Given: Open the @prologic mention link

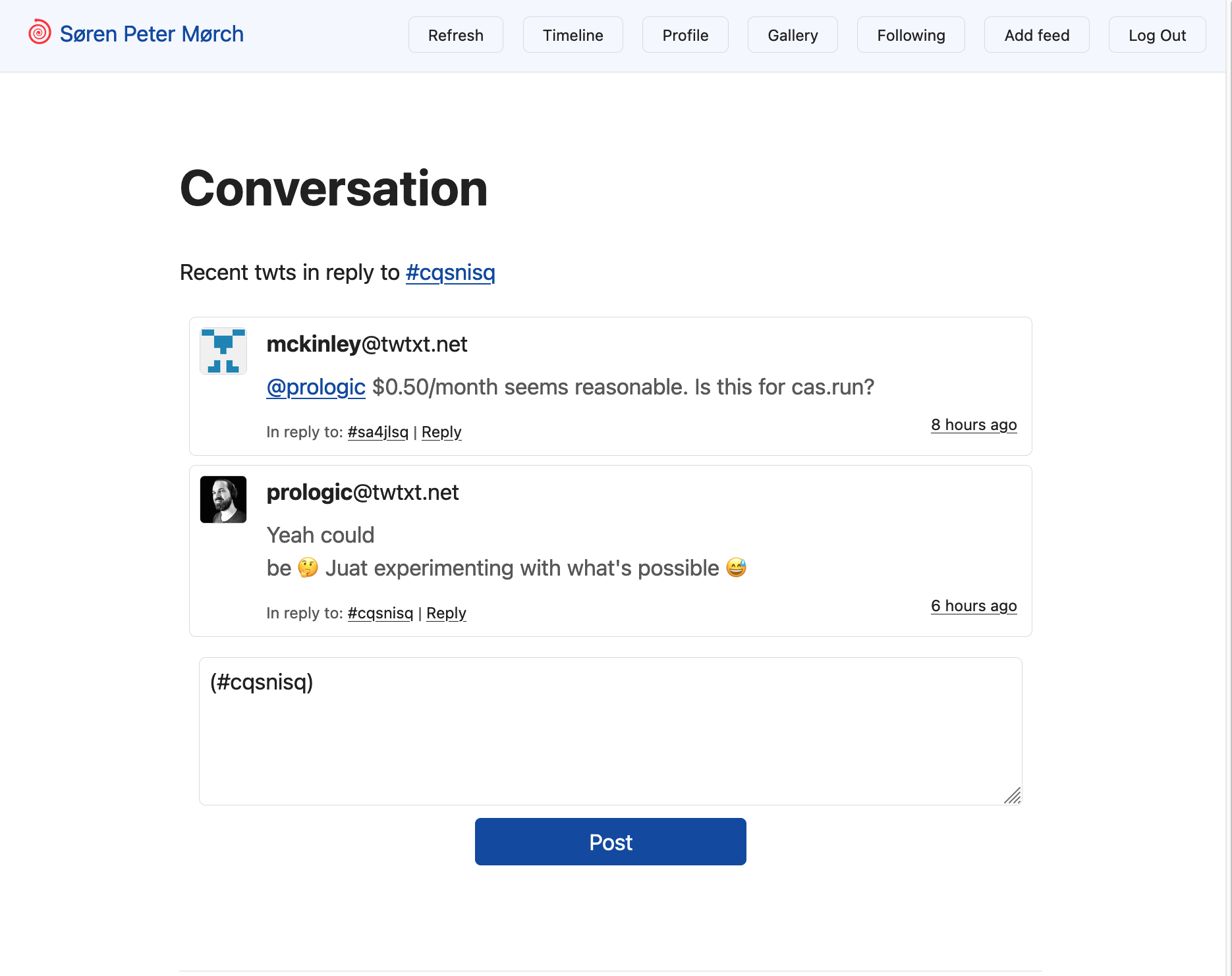Looking at the screenshot, I should (316, 387).
